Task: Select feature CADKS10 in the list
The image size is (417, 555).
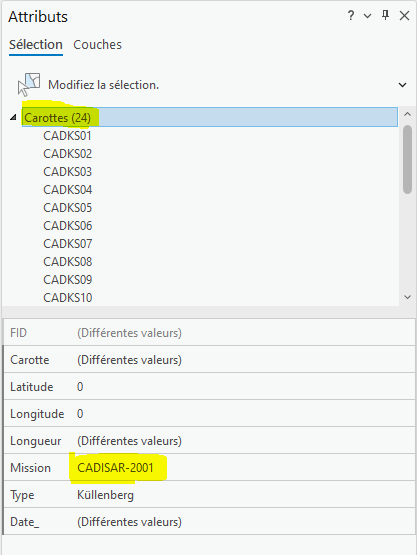Action: [x=68, y=298]
